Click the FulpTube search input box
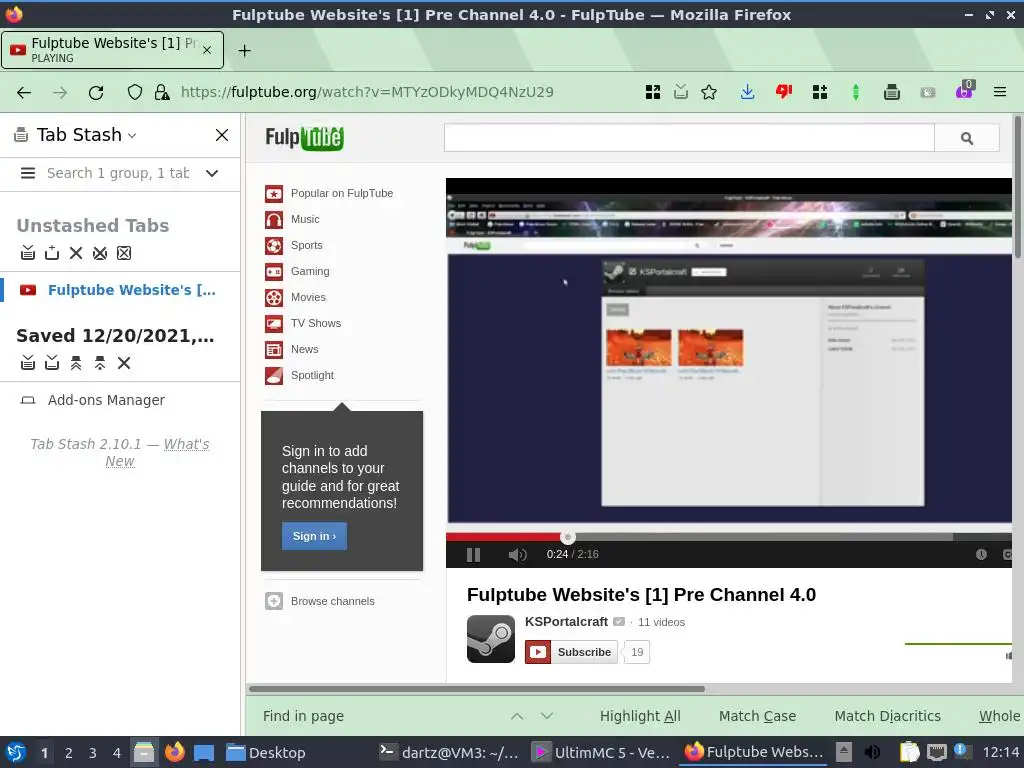The width and height of the screenshot is (1024, 768). (x=689, y=138)
